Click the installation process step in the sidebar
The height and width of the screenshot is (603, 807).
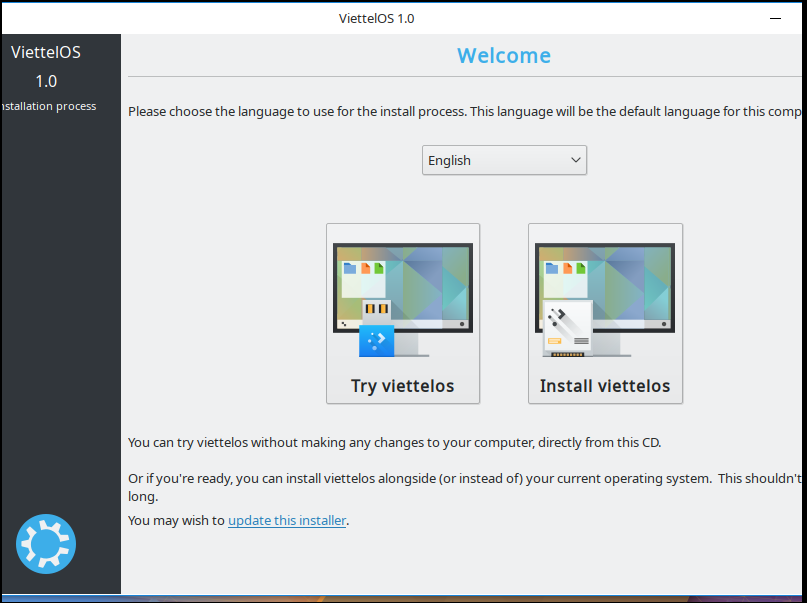point(48,106)
